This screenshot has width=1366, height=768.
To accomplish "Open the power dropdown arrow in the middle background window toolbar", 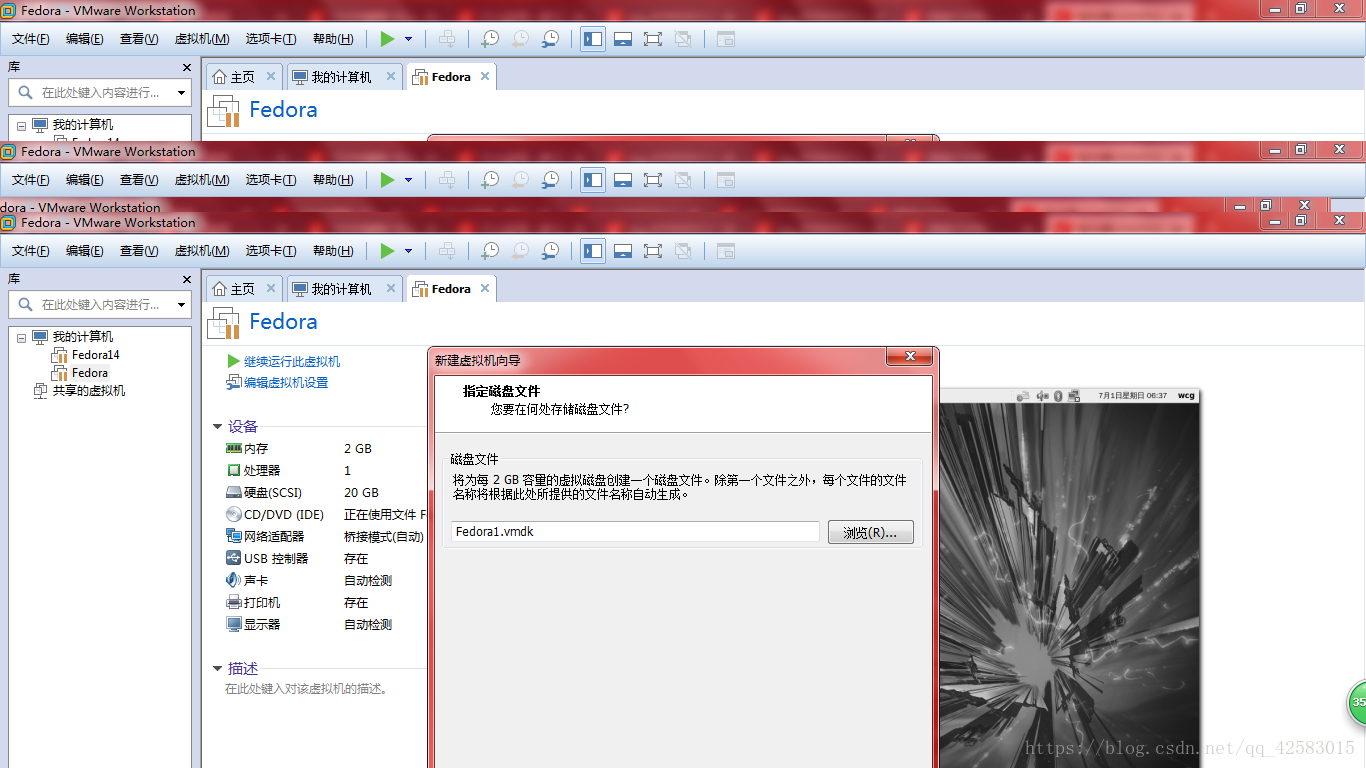I will (408, 180).
